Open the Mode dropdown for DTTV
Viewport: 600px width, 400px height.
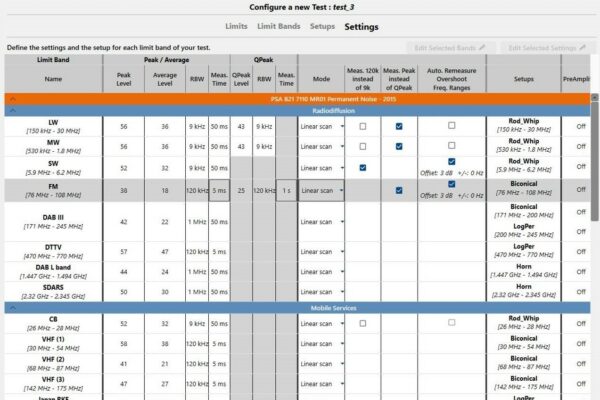320,253
